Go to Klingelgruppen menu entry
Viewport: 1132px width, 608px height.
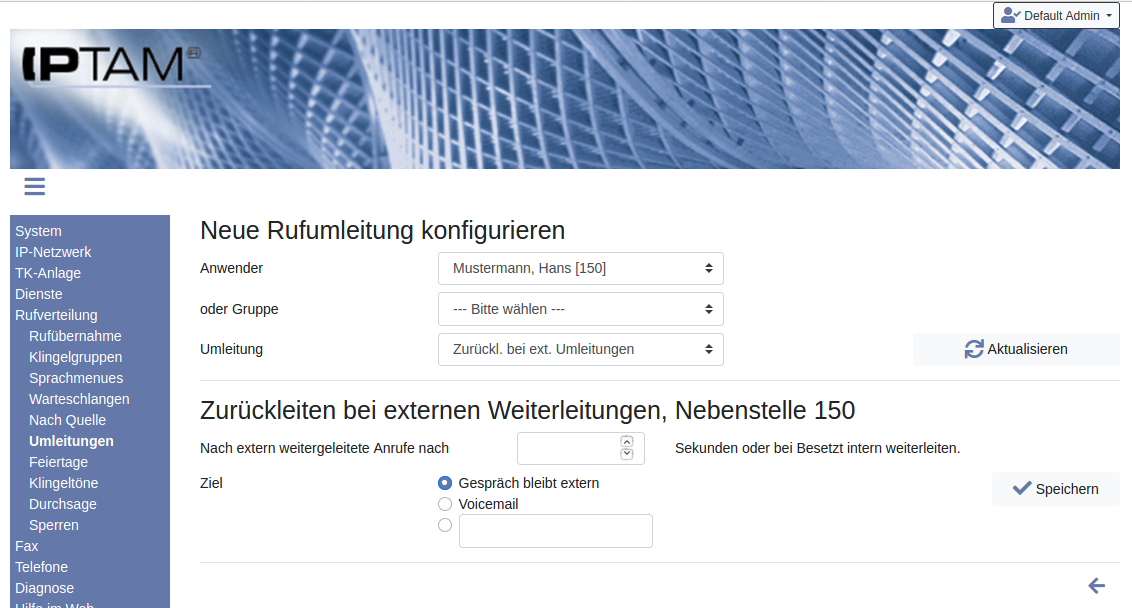(76, 357)
